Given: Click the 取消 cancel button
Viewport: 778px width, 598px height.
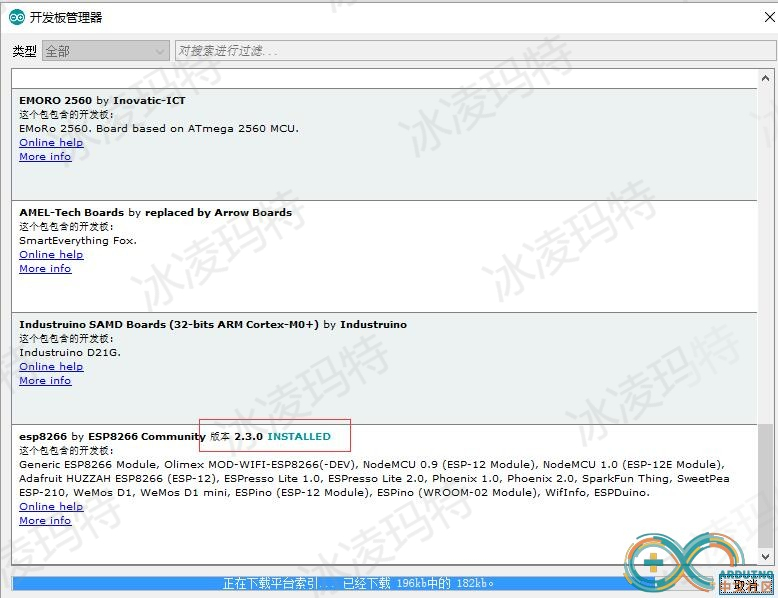Looking at the screenshot, I should [x=746, y=585].
